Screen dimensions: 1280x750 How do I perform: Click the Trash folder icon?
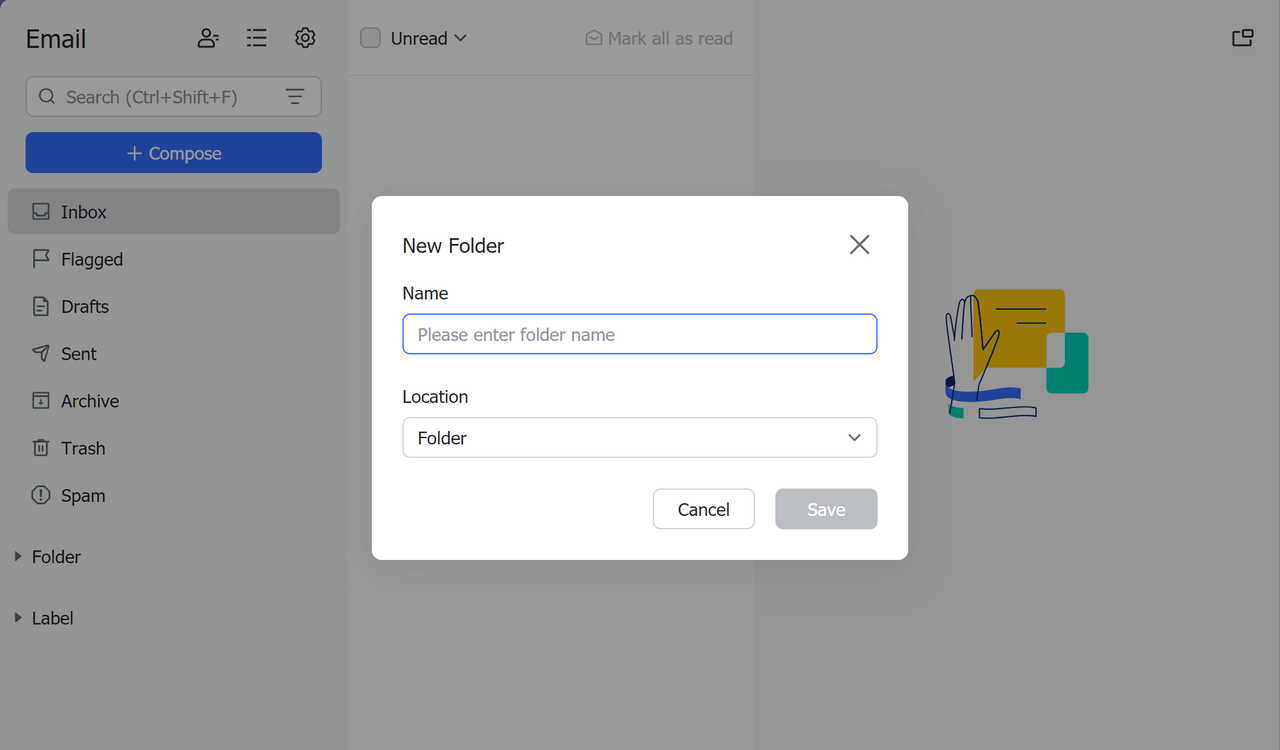click(x=40, y=448)
